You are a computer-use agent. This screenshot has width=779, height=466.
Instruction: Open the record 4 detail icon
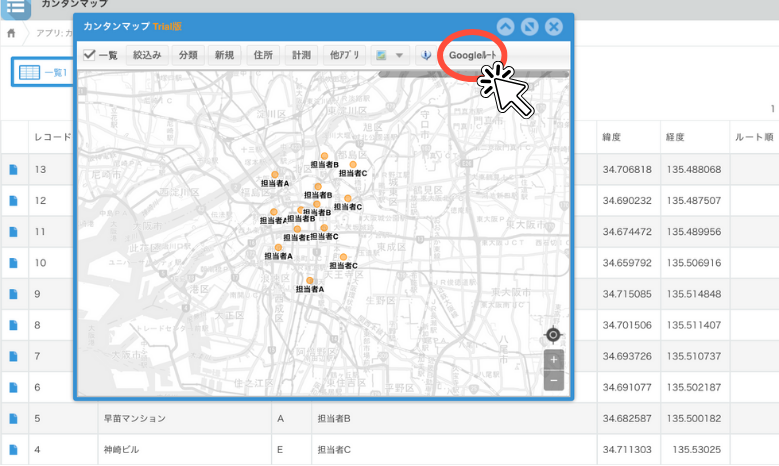[x=14, y=450]
